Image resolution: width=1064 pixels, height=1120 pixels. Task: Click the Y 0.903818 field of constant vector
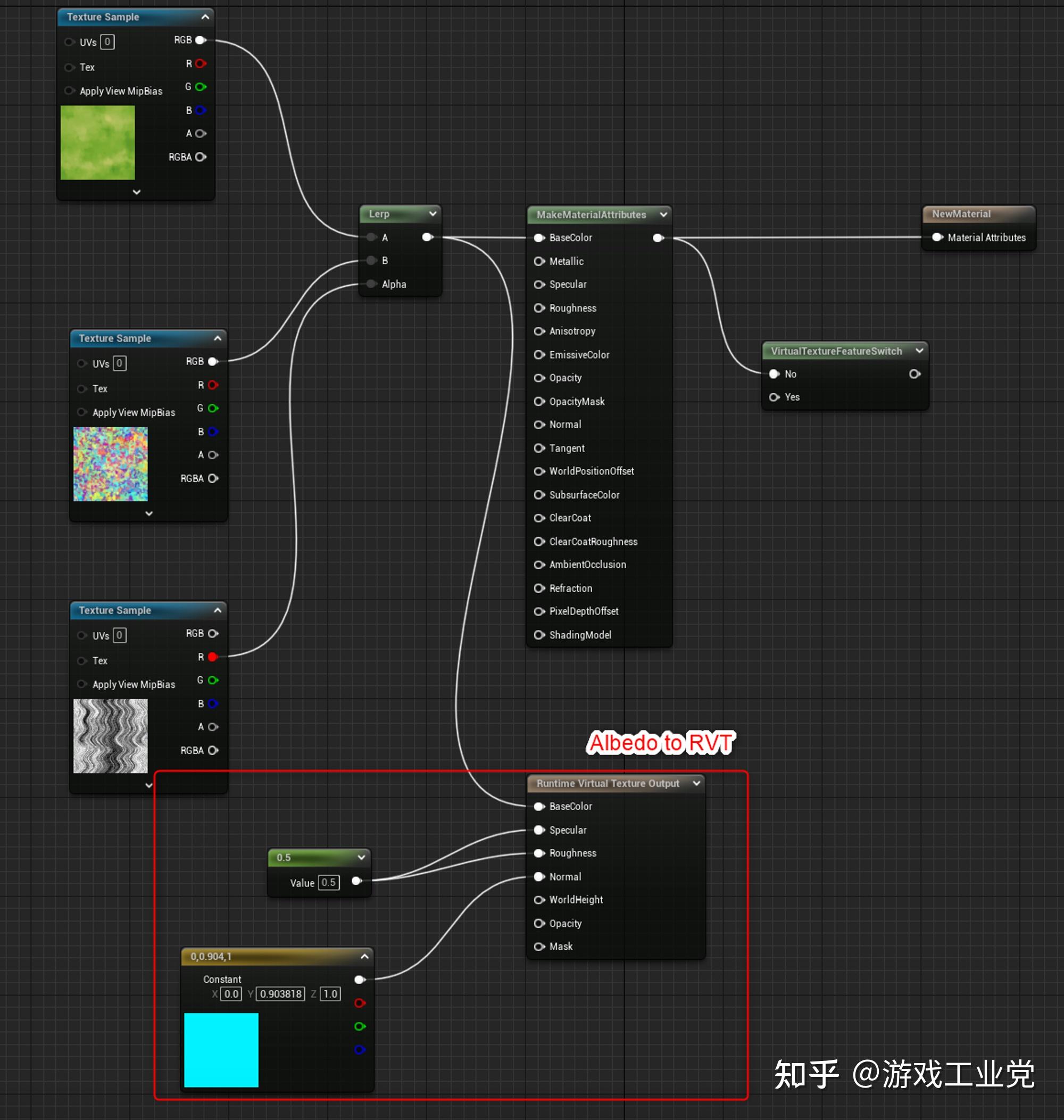click(281, 994)
